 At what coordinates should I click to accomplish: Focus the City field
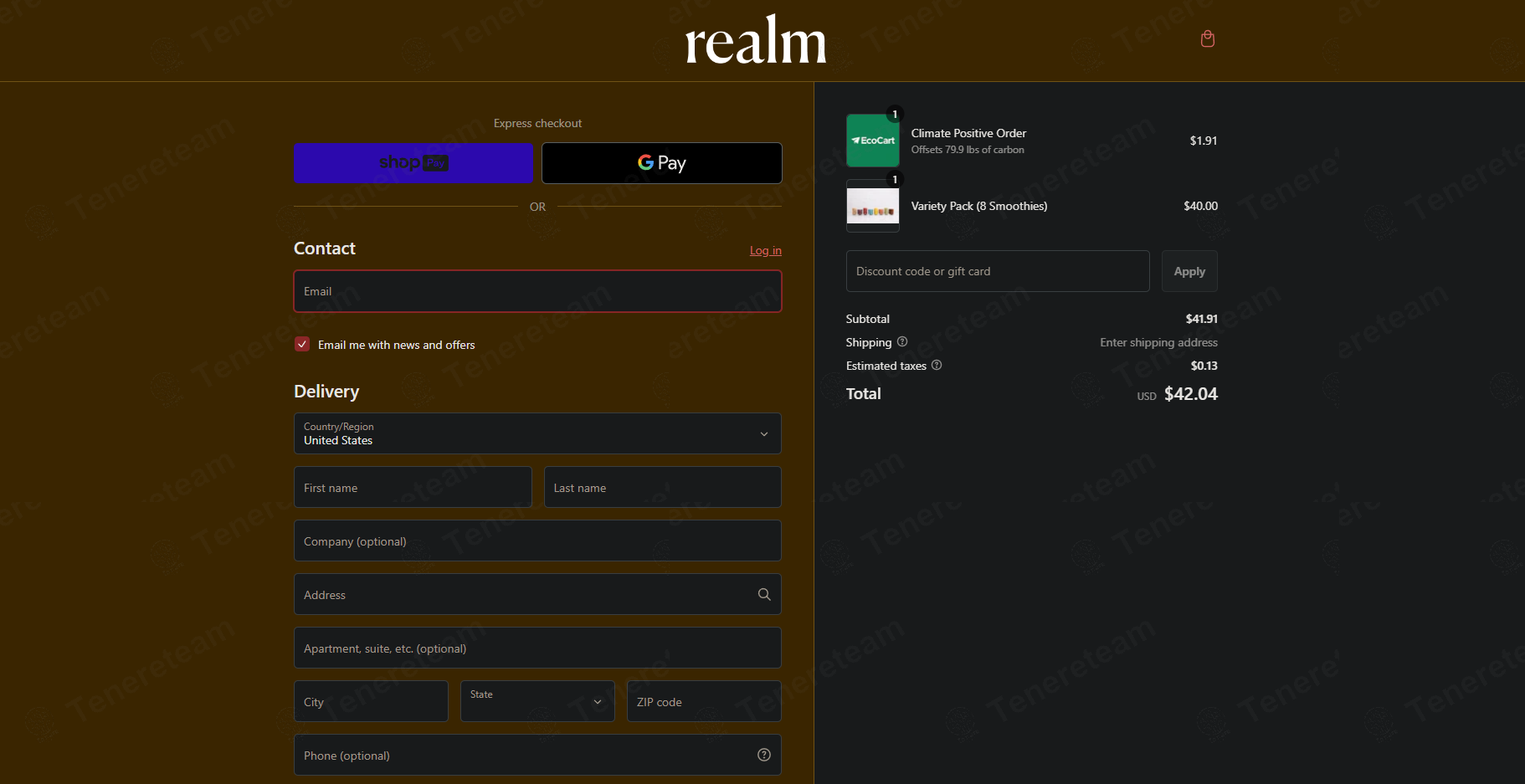point(371,701)
